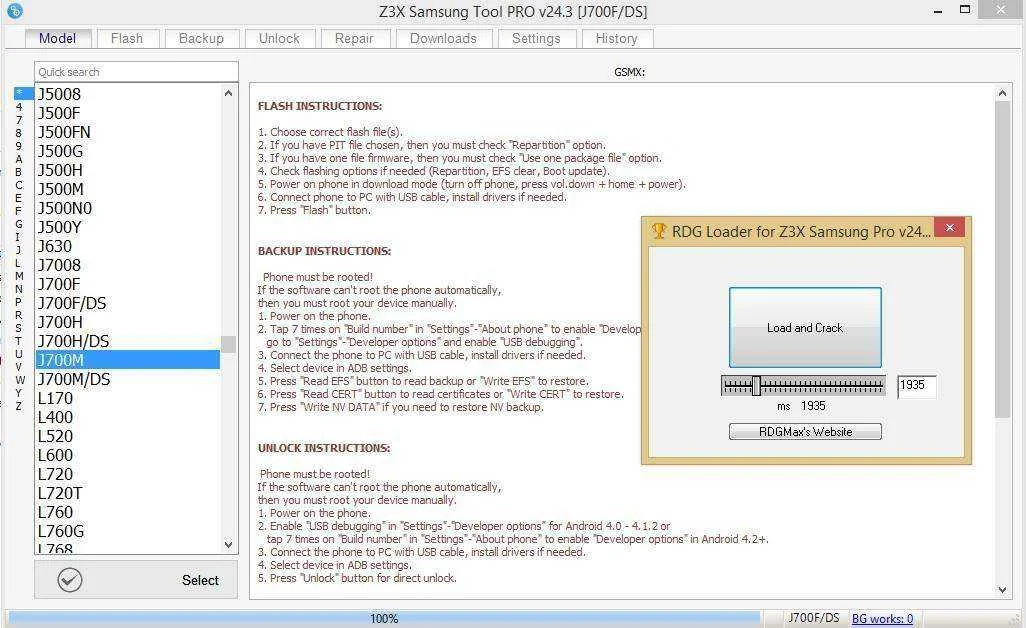
Task: Select model J500M
Action: tap(128, 189)
